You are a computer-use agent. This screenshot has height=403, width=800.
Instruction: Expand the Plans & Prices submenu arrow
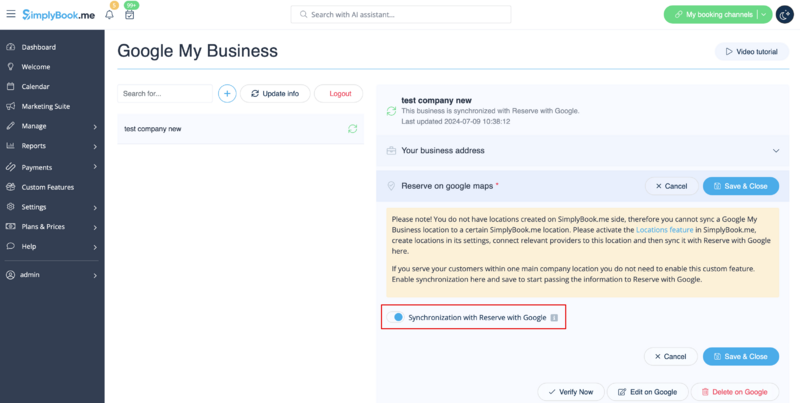95,227
